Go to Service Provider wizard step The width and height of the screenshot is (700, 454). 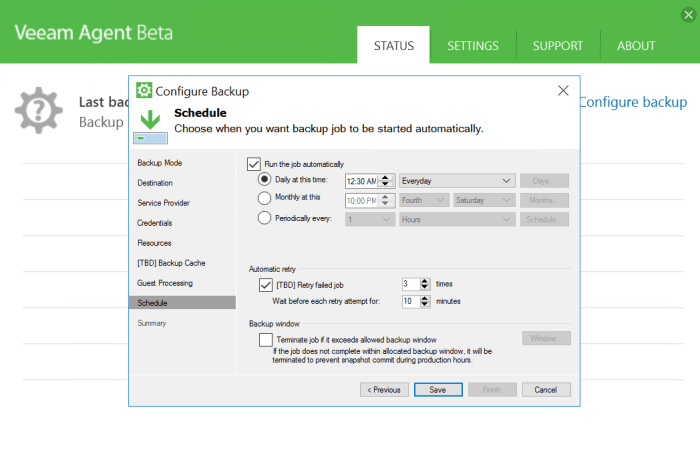163,203
